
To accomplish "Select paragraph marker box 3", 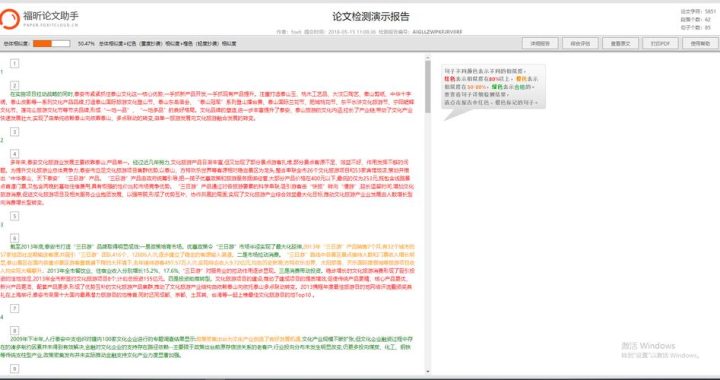I will pyautogui.click(x=15, y=132).
